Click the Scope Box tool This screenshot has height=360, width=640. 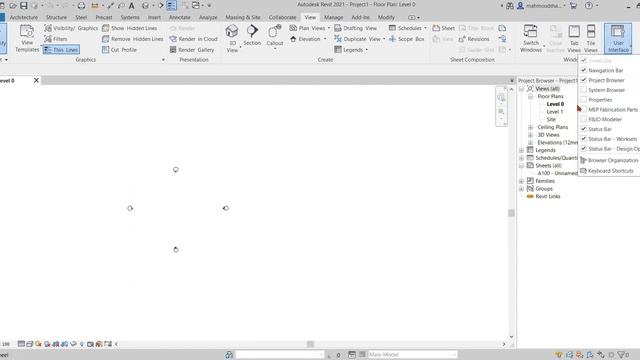tap(406, 39)
